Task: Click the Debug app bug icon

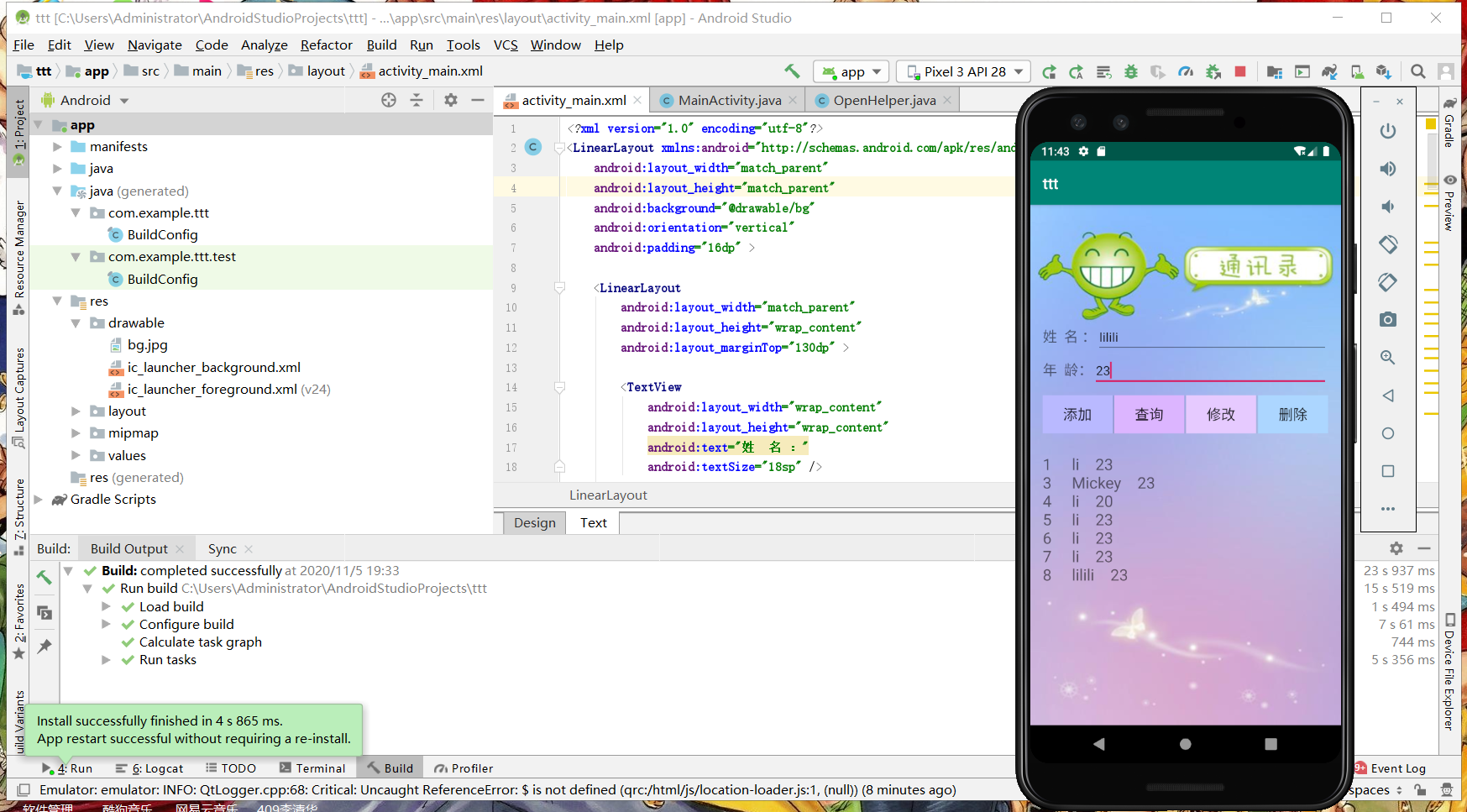Action: coord(1131,72)
